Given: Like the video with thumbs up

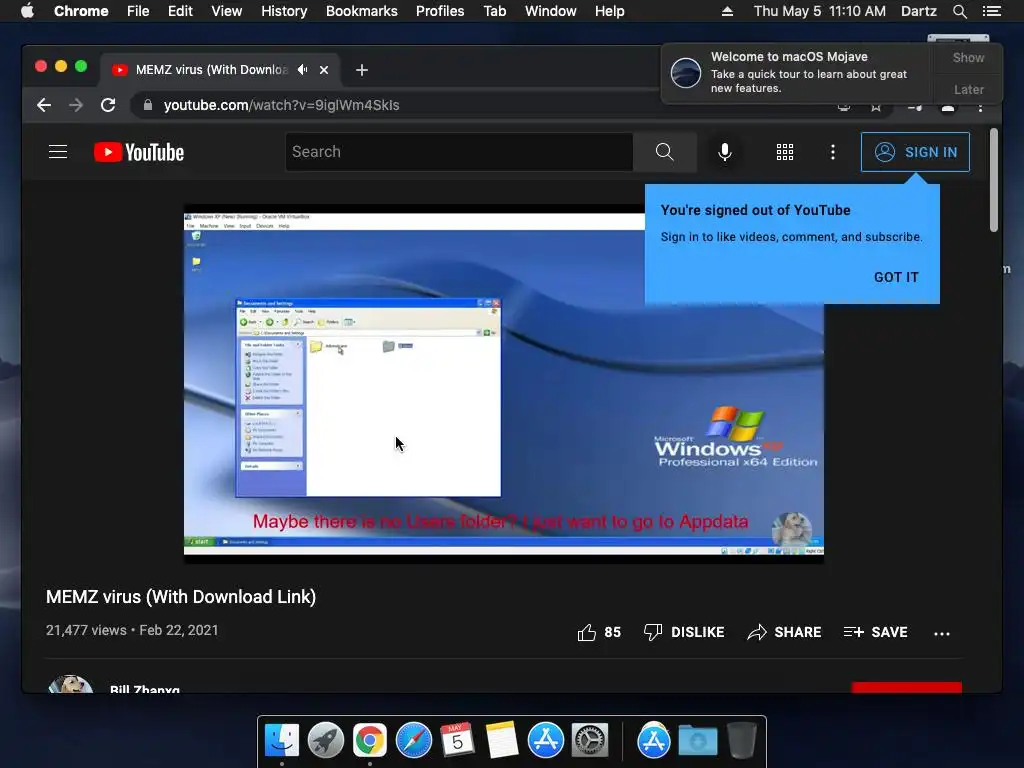Looking at the screenshot, I should pos(599,632).
